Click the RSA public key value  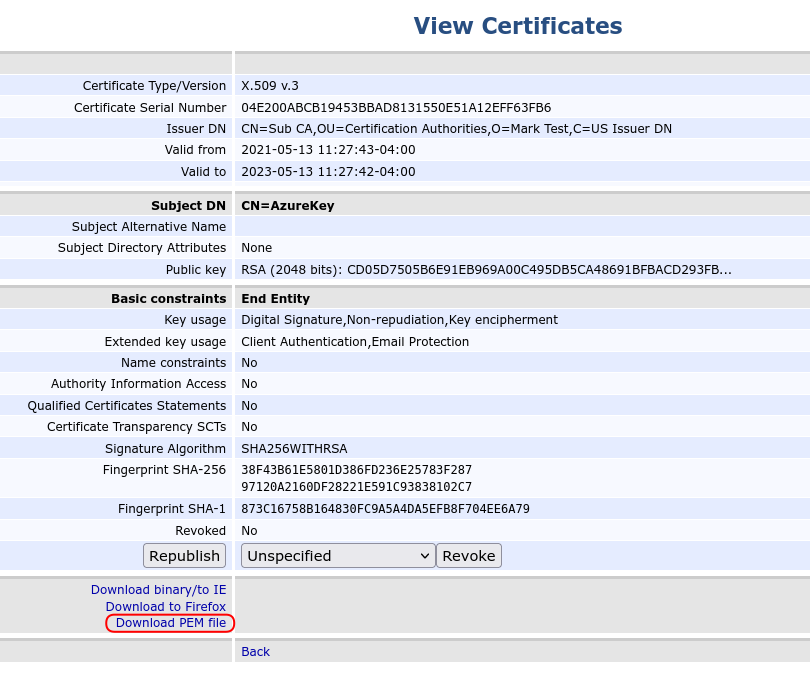[486, 270]
